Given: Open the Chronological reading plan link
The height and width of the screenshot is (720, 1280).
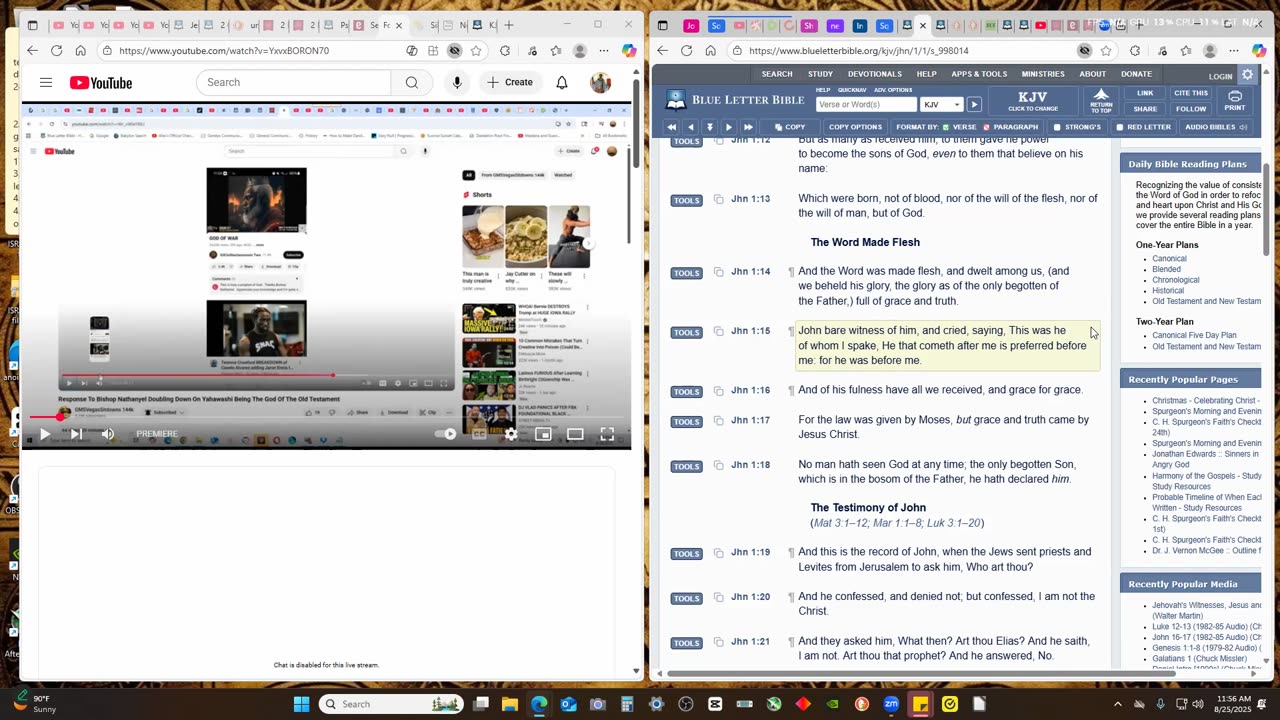Looking at the screenshot, I should (1176, 280).
